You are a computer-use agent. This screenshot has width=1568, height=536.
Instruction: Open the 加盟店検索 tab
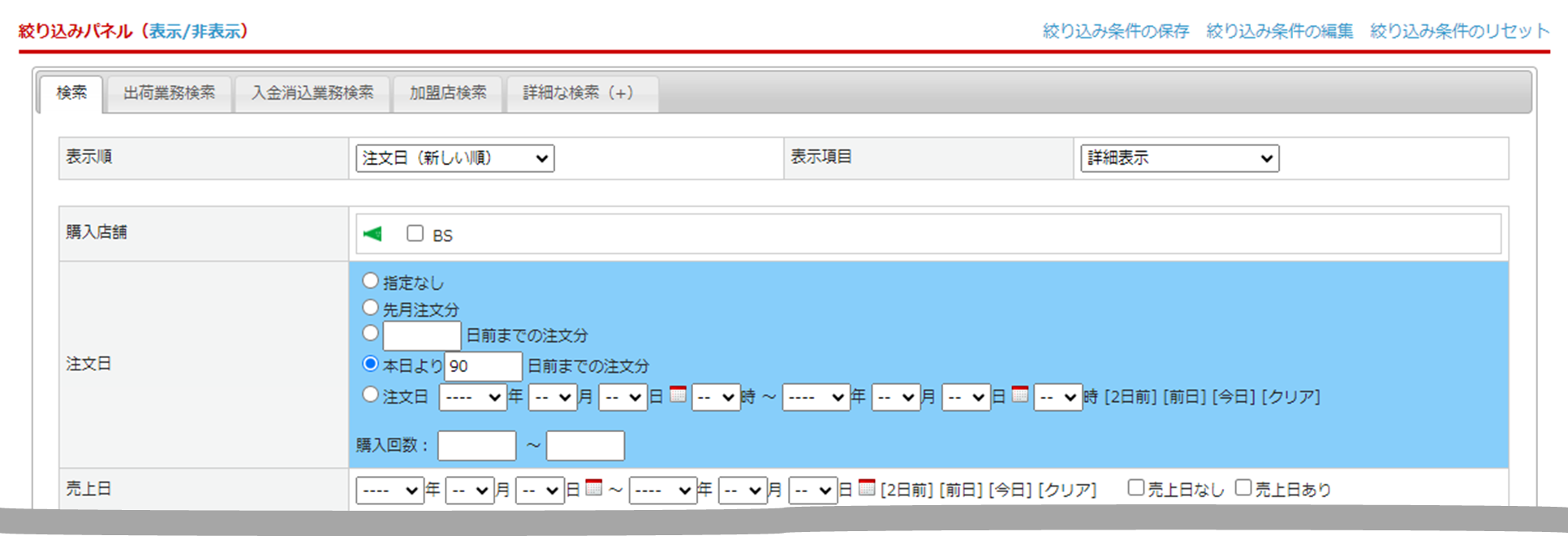(448, 93)
